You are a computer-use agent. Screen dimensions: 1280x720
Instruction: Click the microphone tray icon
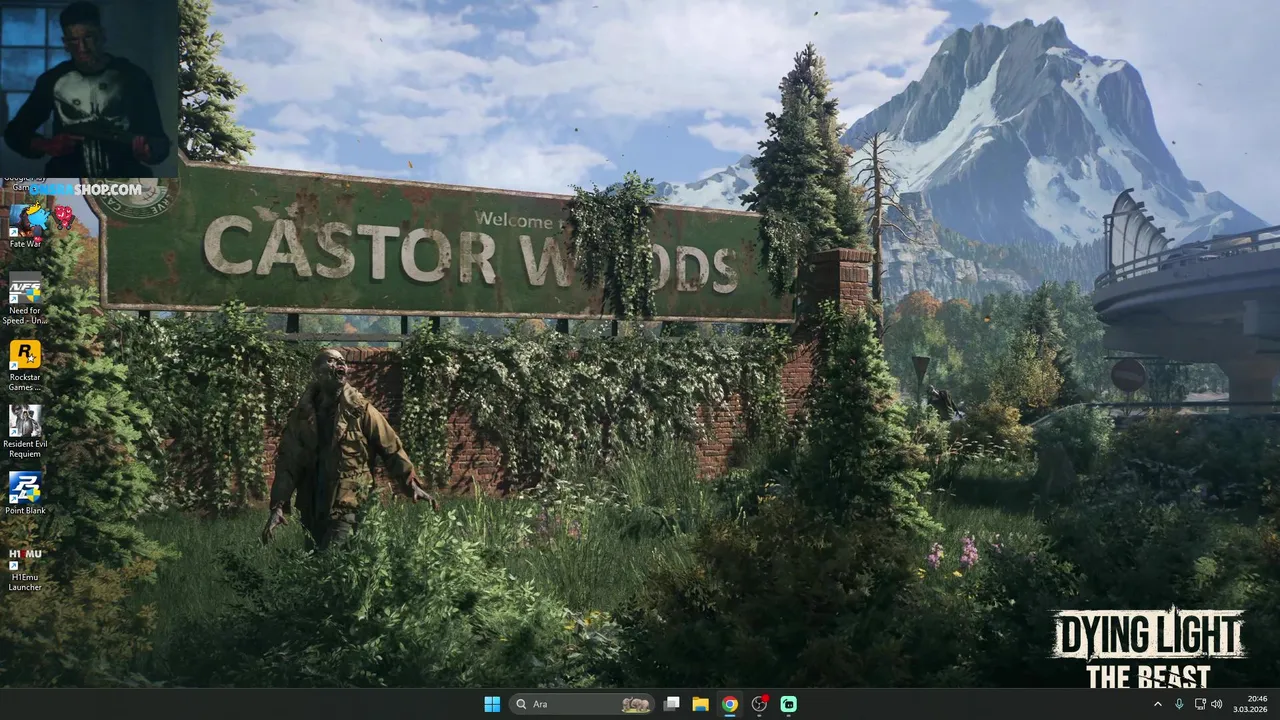pos(1180,704)
